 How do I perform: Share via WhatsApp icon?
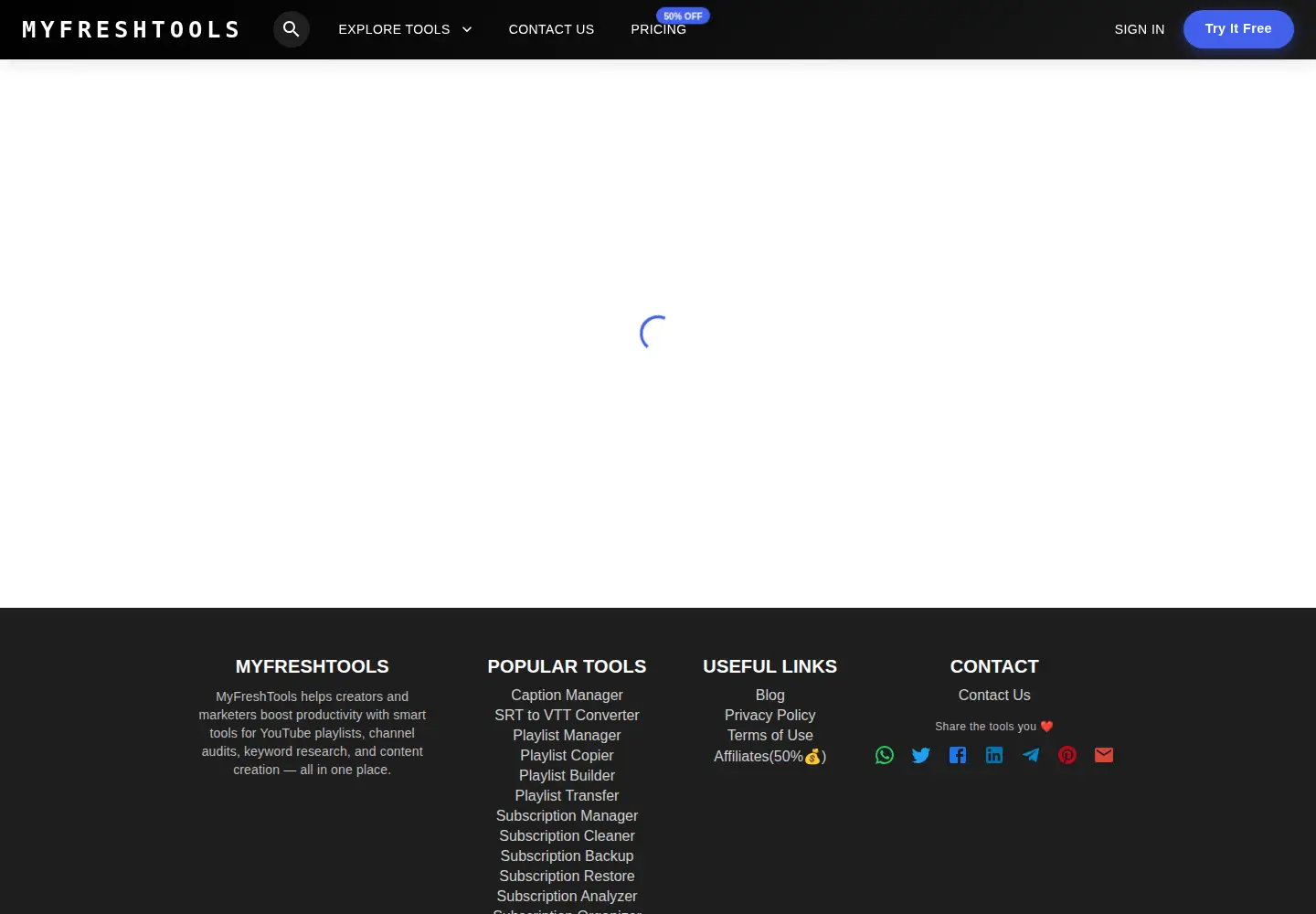[x=885, y=755]
